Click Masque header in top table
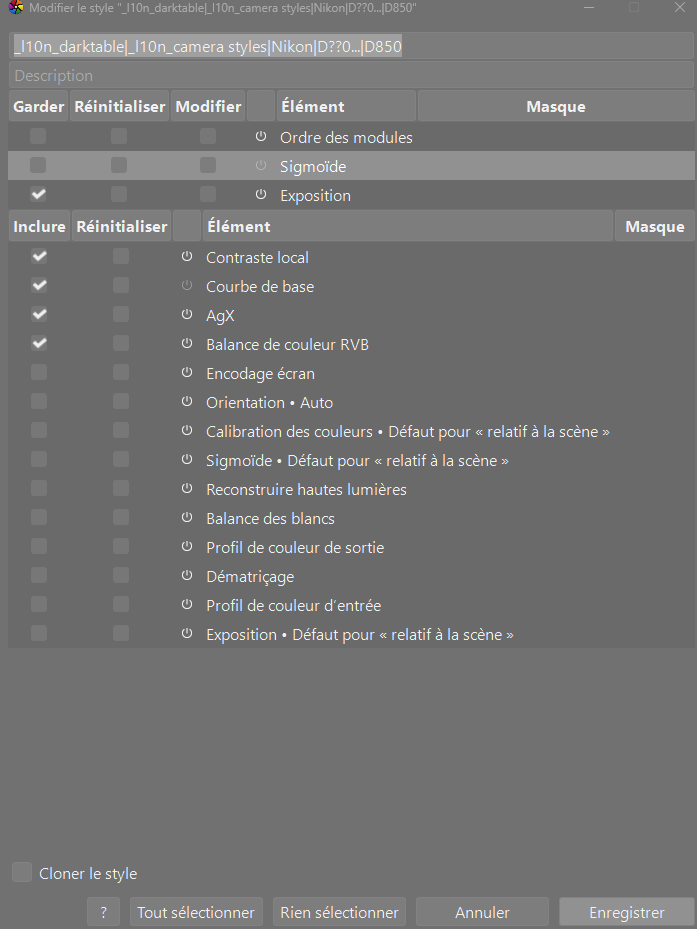697x929 pixels. point(556,107)
